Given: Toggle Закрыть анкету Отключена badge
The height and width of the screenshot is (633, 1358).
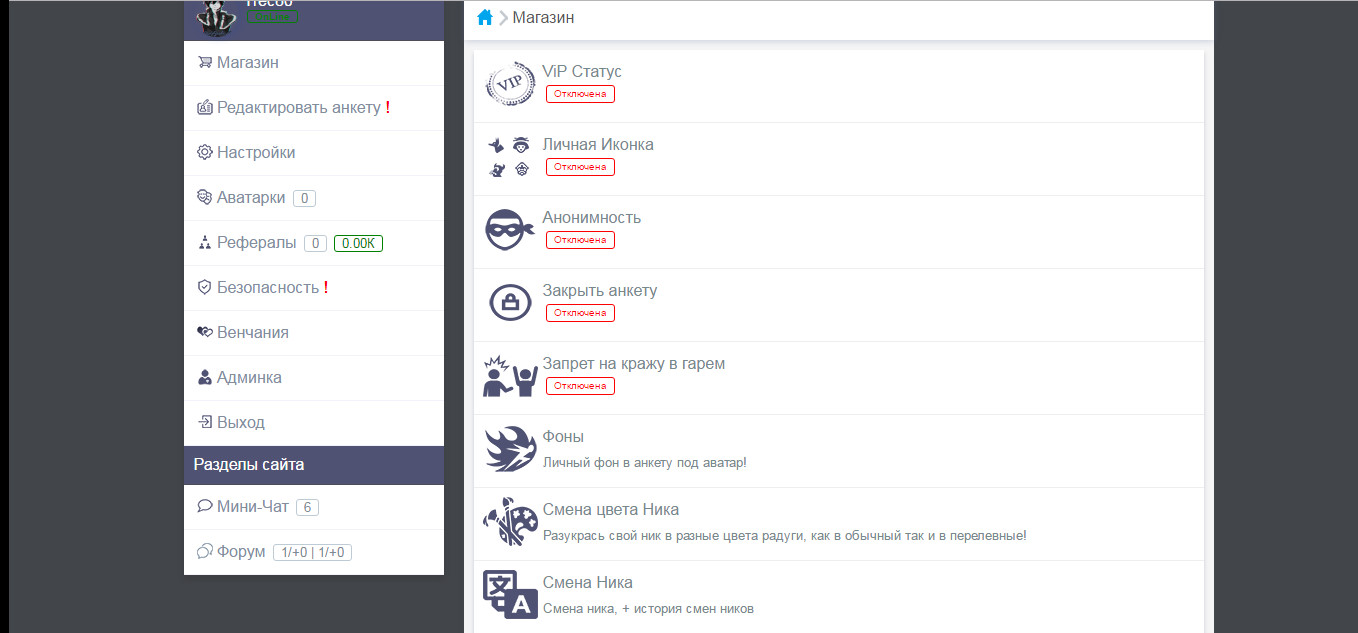Looking at the screenshot, I should click(x=580, y=313).
